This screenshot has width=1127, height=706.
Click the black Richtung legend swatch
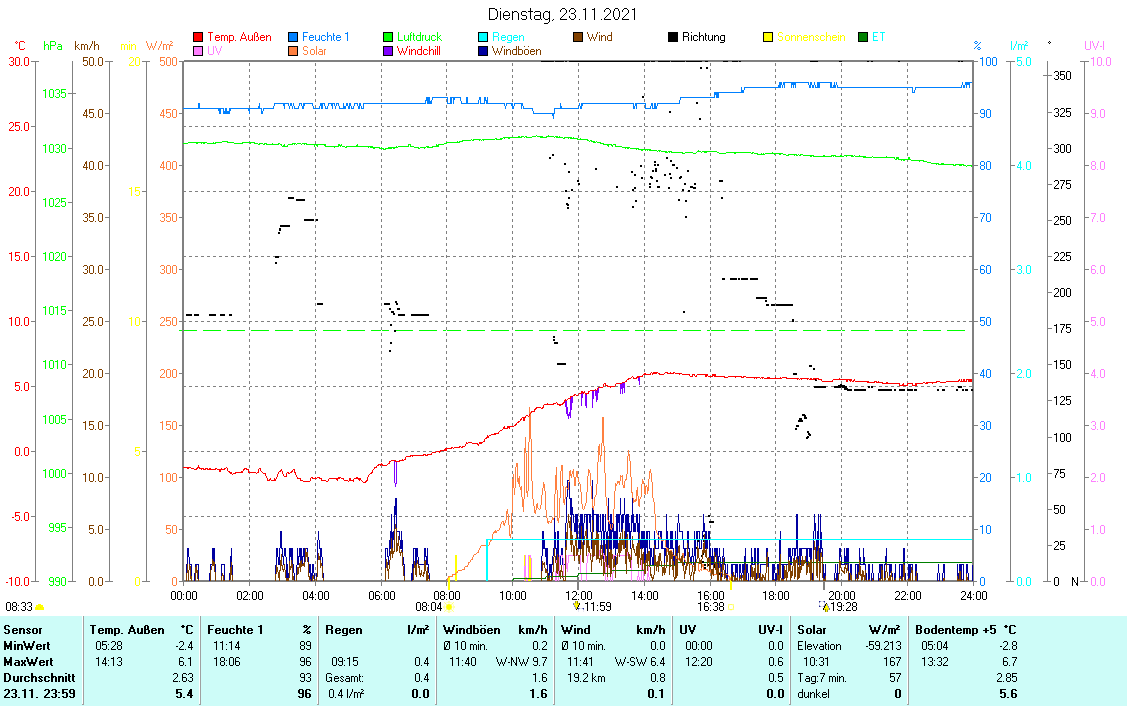coord(674,38)
